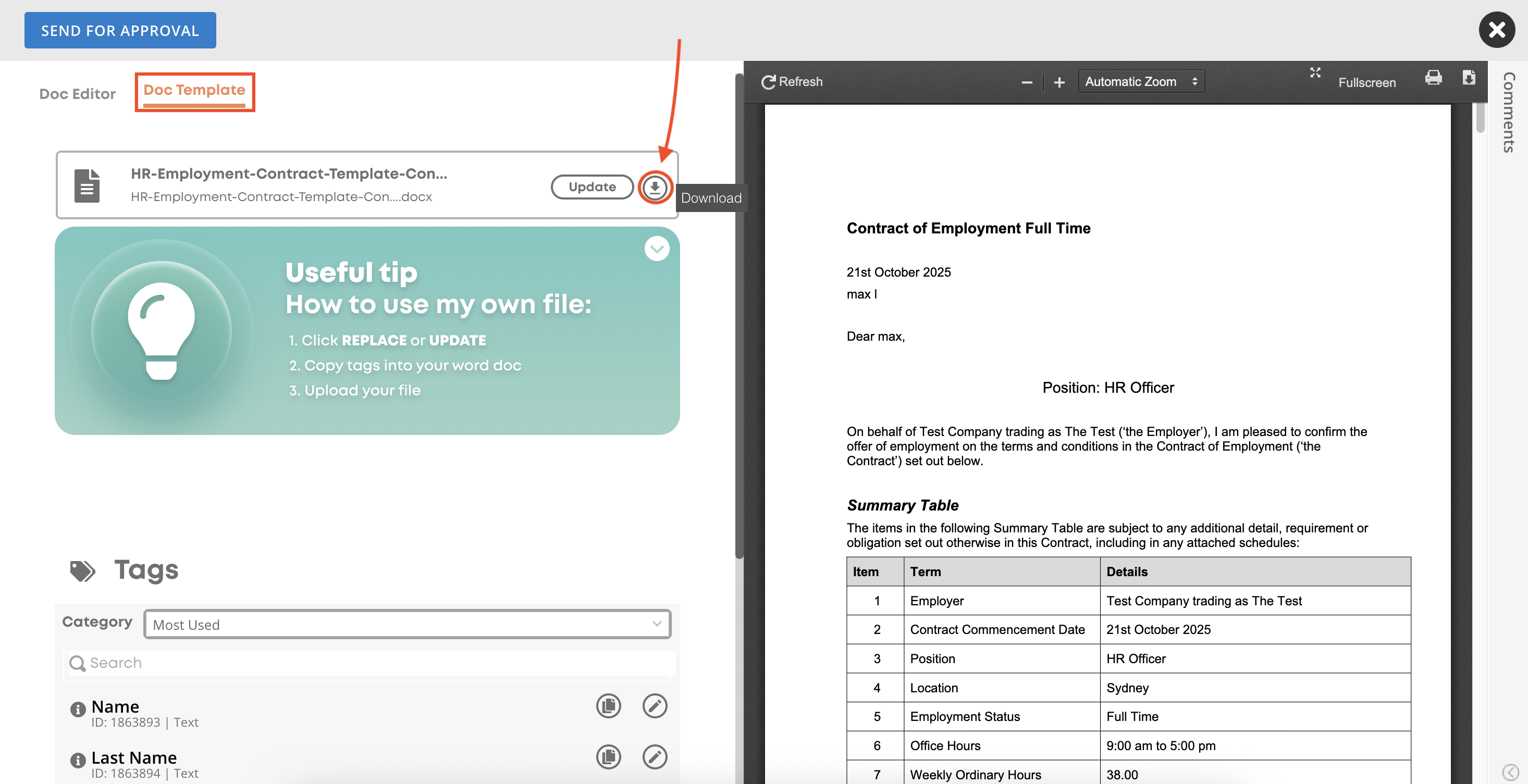Show info for the Name tag

click(78, 708)
